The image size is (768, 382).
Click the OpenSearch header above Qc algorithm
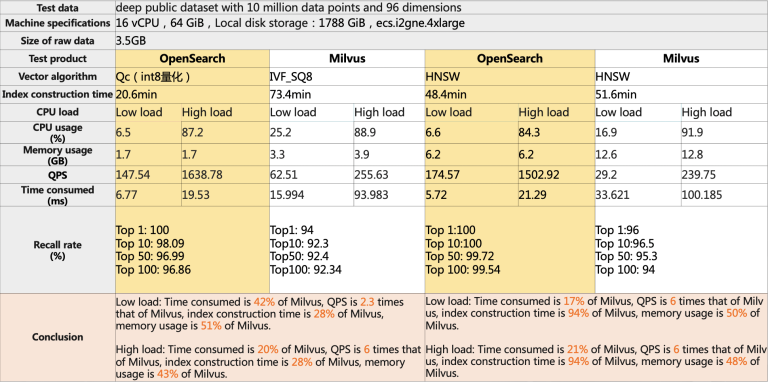coord(192,59)
